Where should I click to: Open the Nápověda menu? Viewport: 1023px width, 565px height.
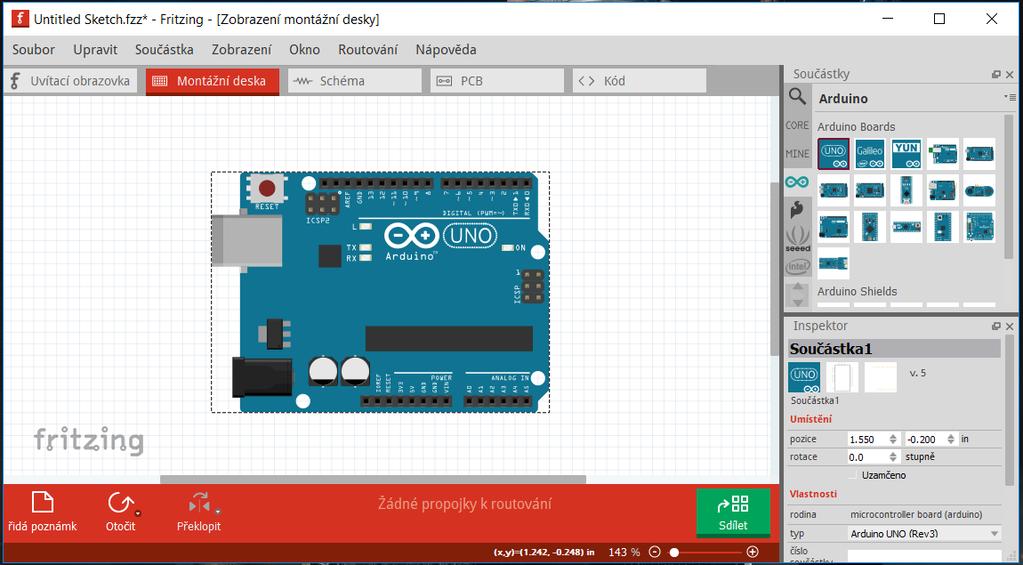click(446, 50)
